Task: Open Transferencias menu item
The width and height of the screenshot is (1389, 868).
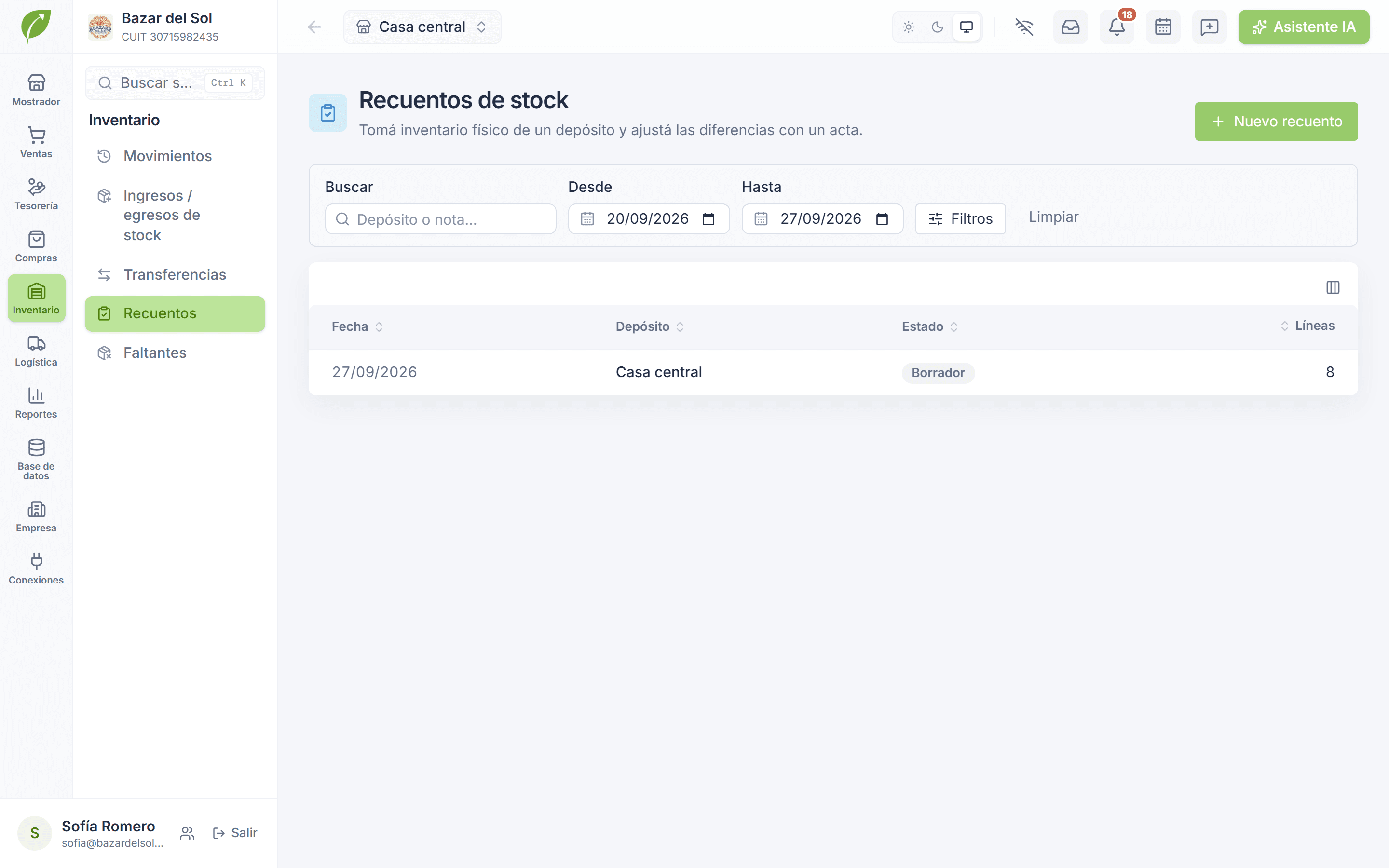Action: coord(175,274)
